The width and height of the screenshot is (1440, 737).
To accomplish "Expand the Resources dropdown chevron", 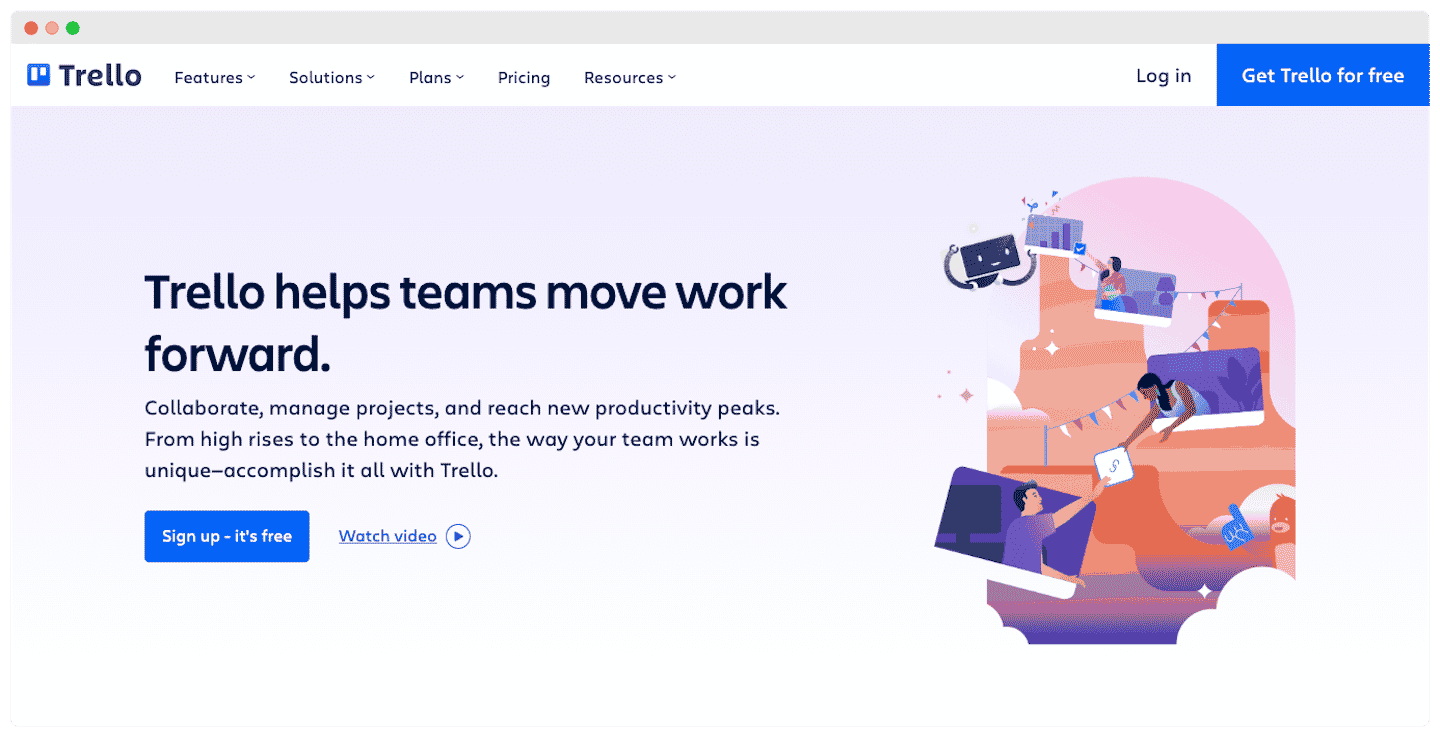I will [x=672, y=77].
